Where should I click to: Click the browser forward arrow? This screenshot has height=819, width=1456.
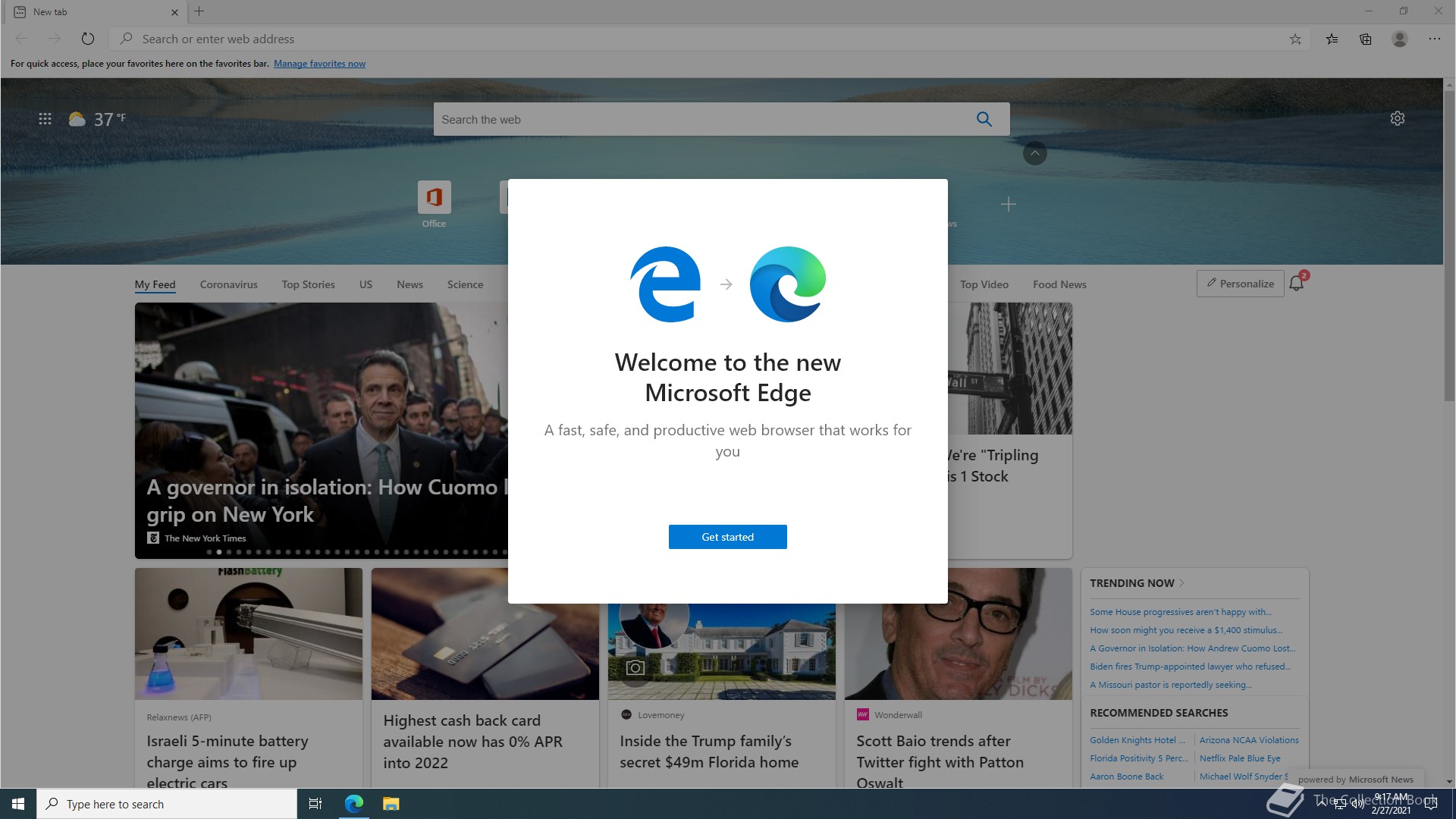pyautogui.click(x=54, y=39)
